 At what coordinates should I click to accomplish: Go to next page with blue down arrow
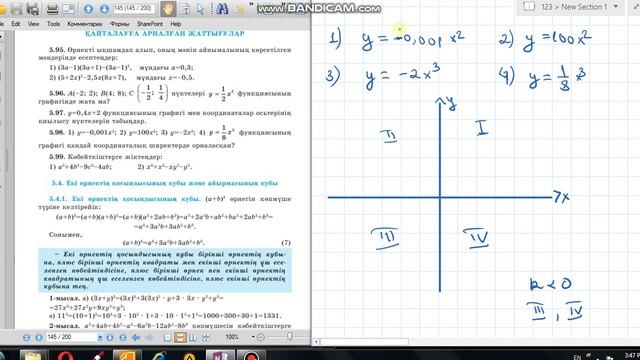pos(104,9)
